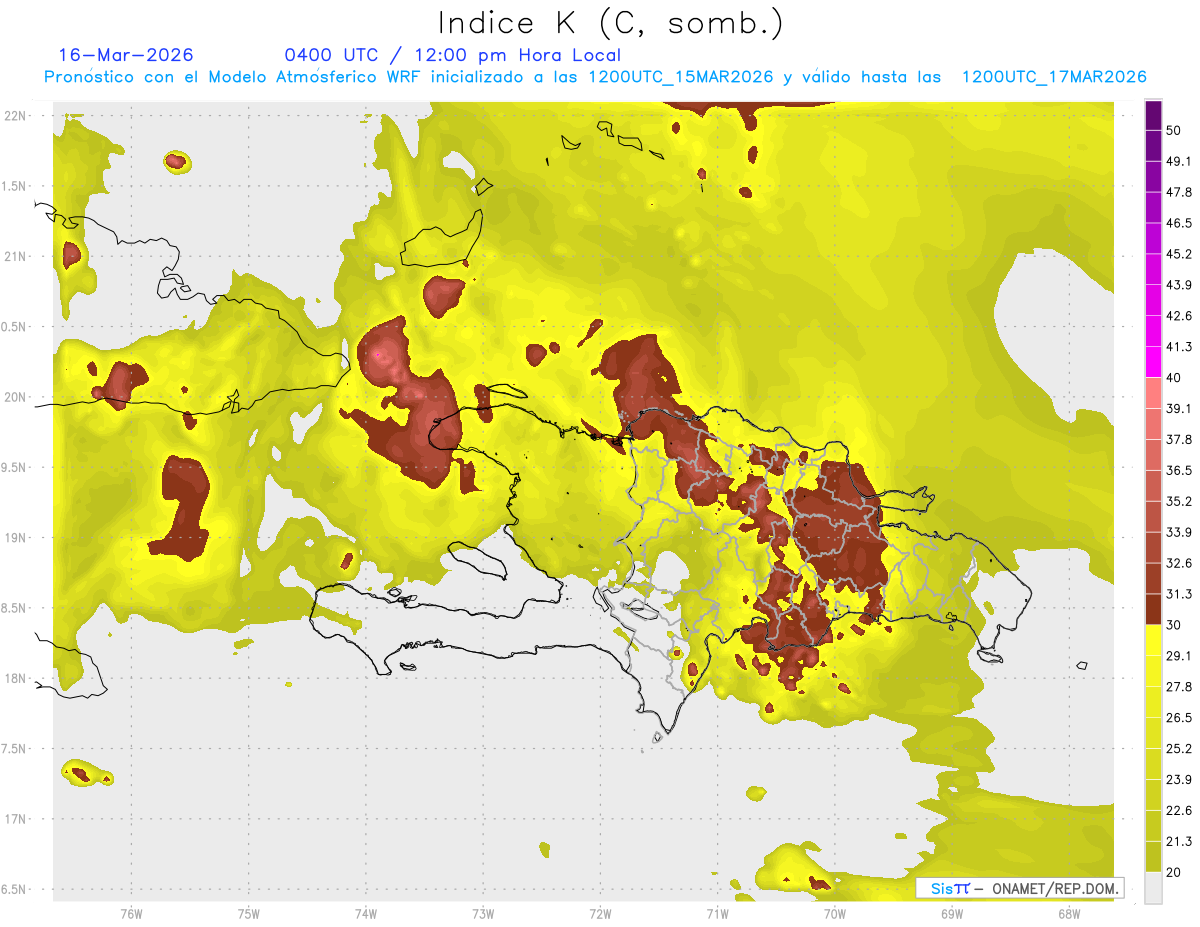Pick the gray swatch at the colorbar bottom
Image resolution: width=1200 pixels, height=927 pixels.
click(x=1153, y=888)
